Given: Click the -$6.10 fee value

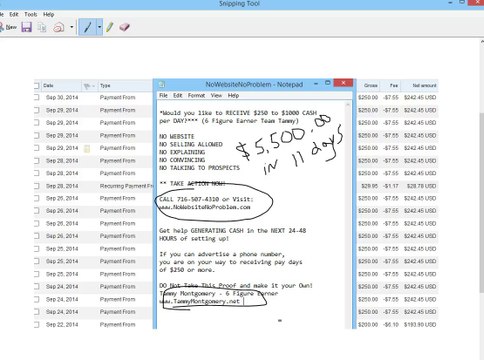Looking at the screenshot, I should [x=391, y=325].
